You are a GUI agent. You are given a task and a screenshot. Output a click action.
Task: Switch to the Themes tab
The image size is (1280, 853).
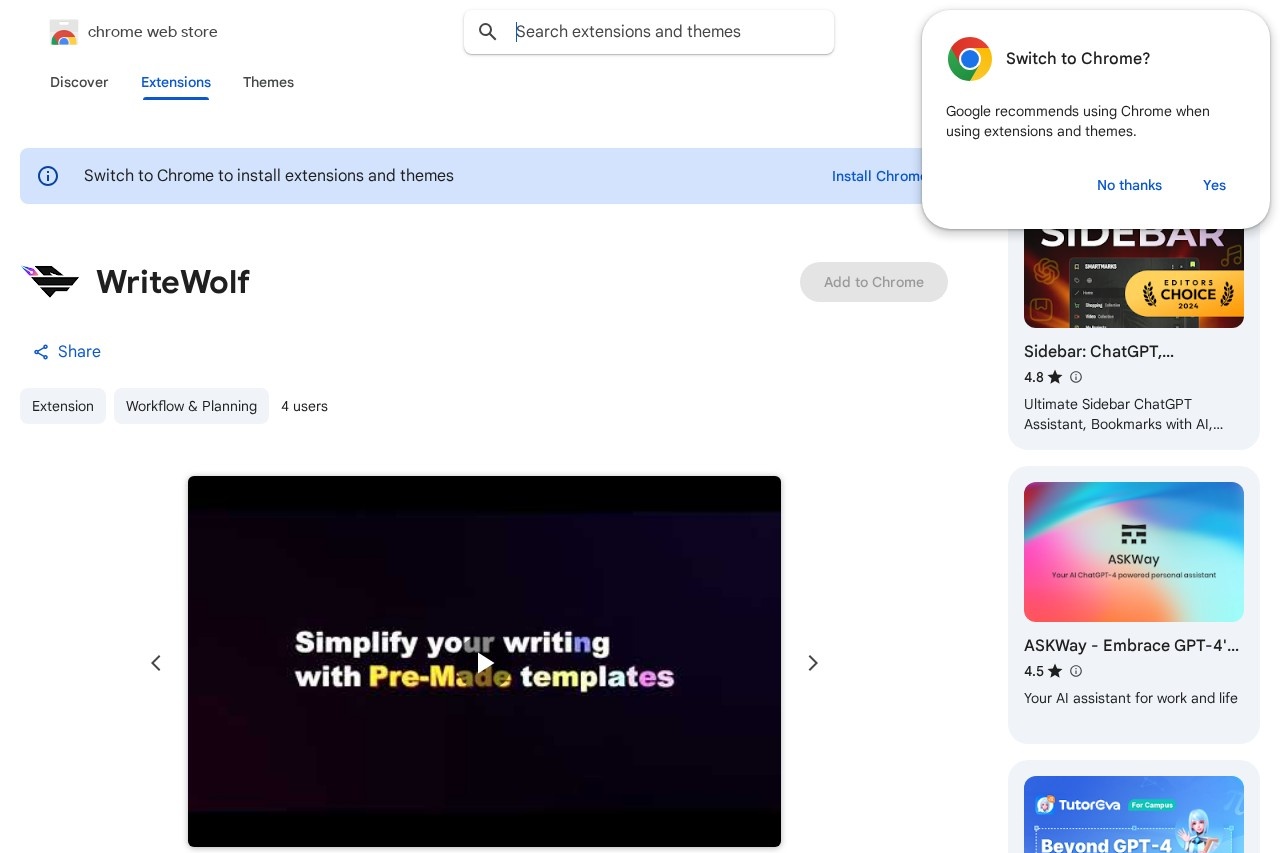click(268, 83)
